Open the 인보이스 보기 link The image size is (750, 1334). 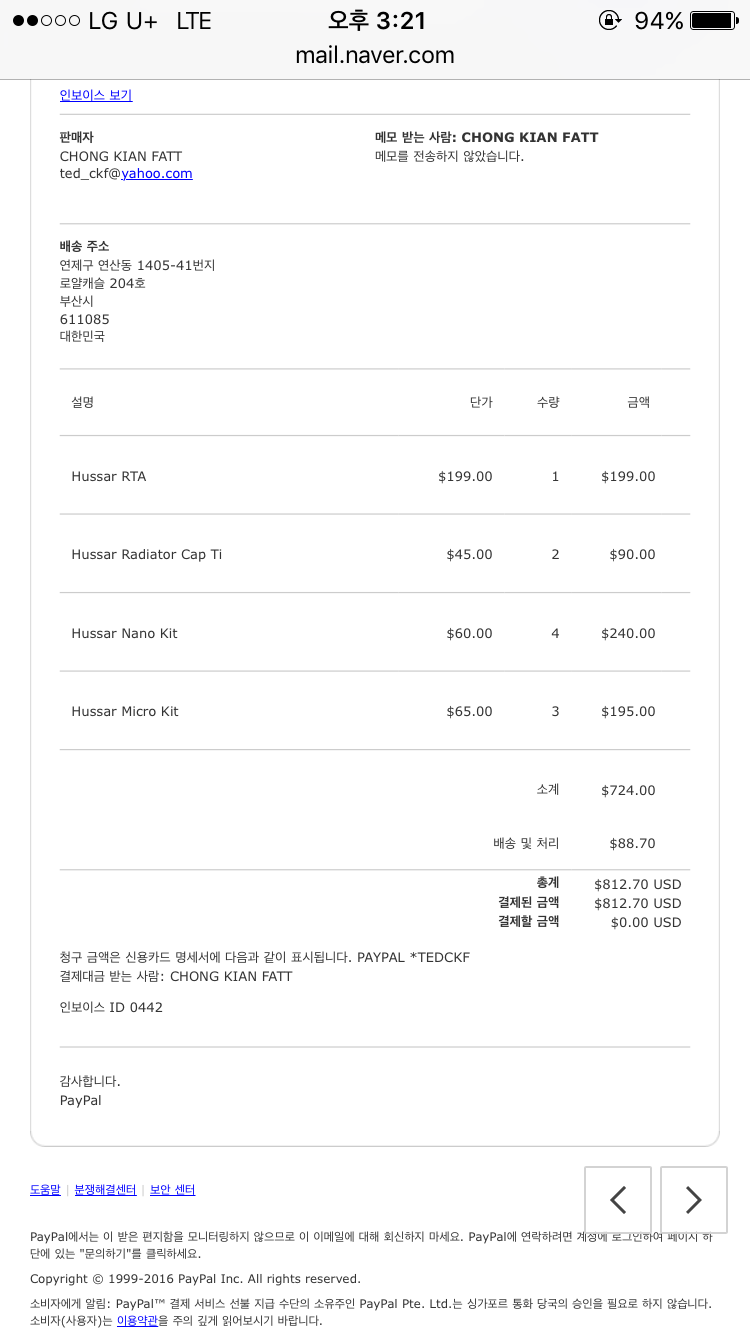[x=96, y=95]
